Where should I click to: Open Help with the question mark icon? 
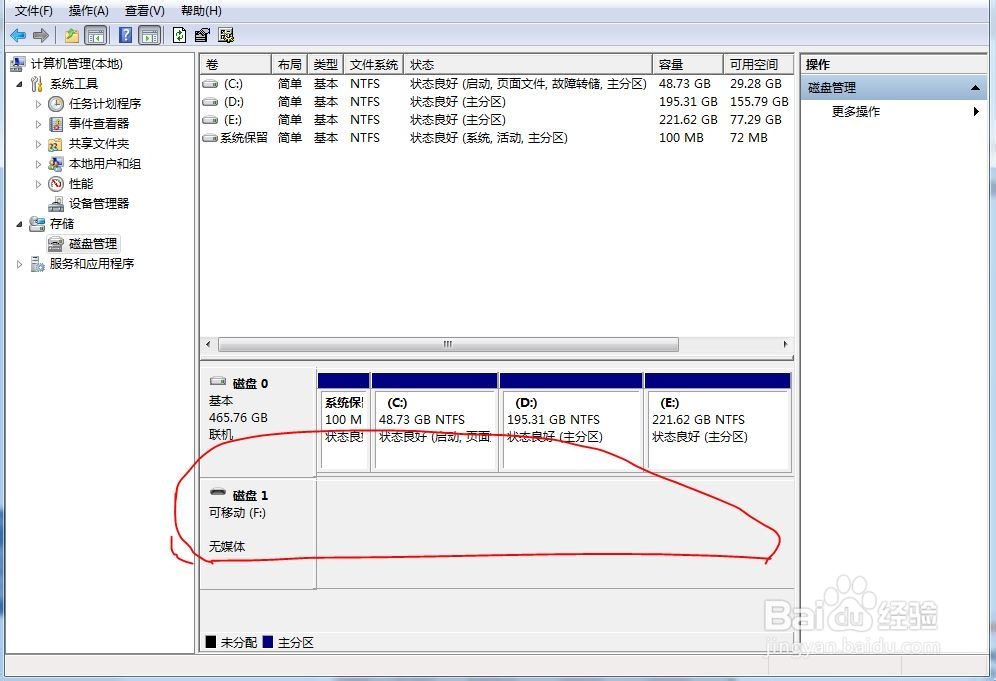(126, 35)
